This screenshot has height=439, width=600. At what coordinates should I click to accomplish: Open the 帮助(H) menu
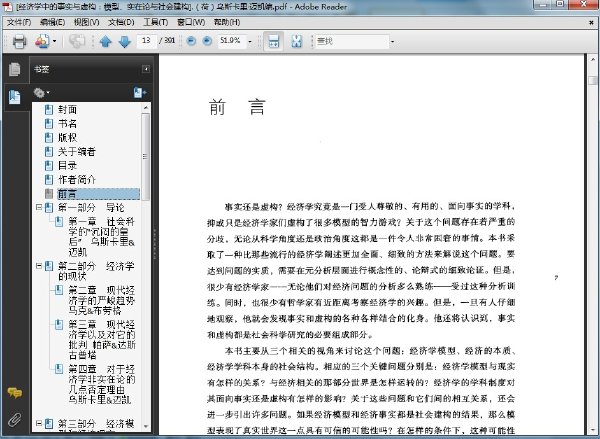tap(227, 22)
